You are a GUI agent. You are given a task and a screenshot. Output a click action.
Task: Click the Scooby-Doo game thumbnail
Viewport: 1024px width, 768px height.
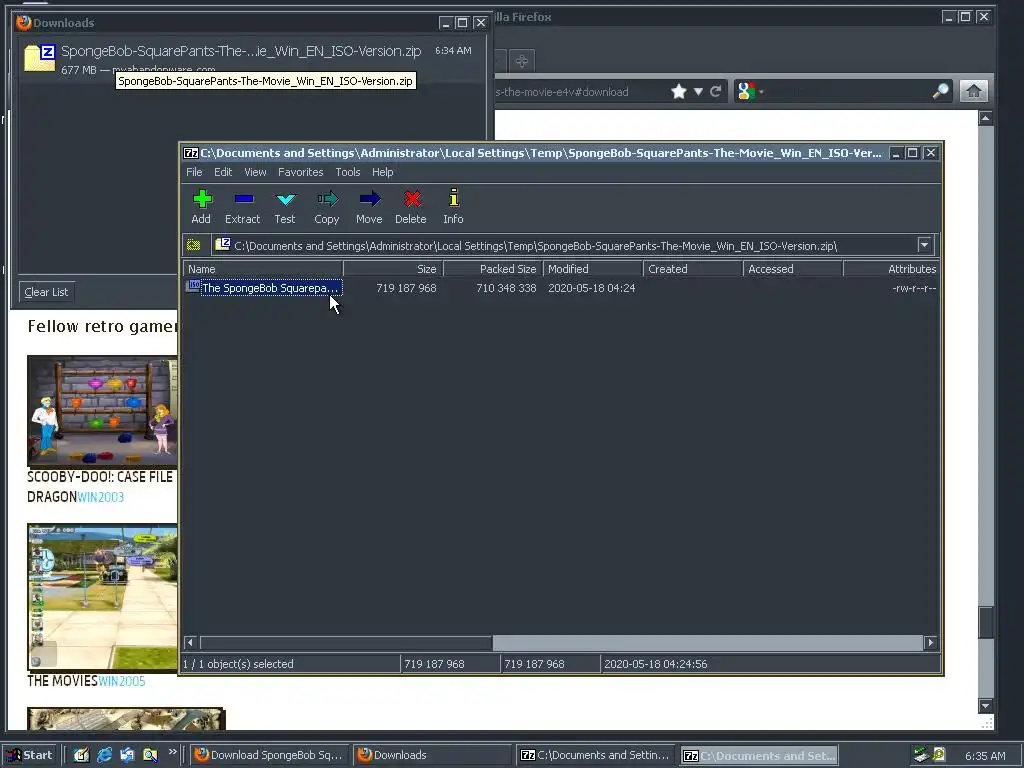click(x=103, y=411)
